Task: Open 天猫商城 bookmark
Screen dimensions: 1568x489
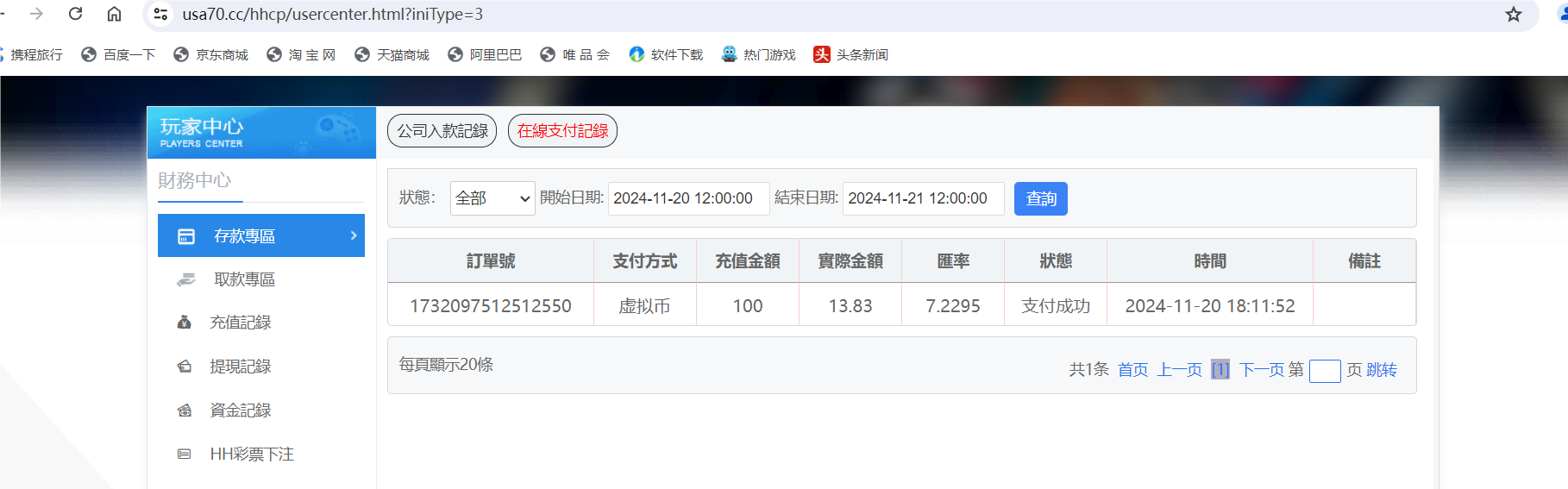Action: (x=392, y=54)
